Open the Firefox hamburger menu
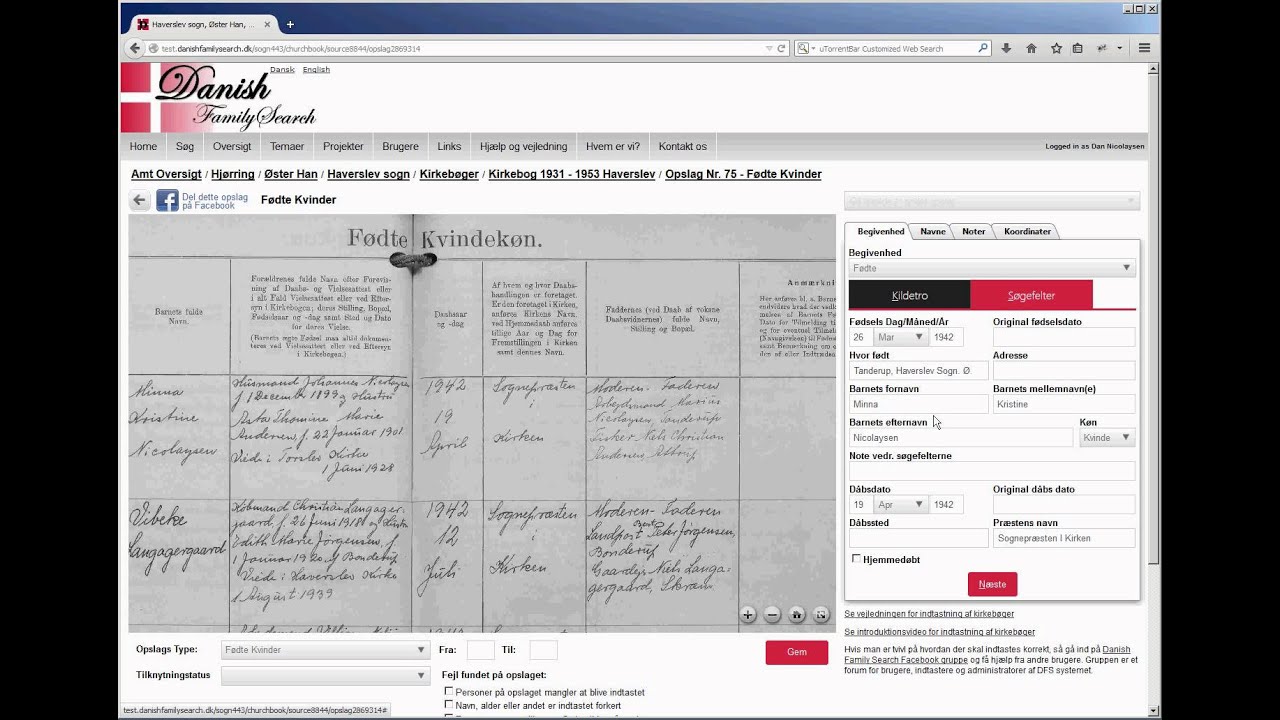 click(x=1144, y=48)
